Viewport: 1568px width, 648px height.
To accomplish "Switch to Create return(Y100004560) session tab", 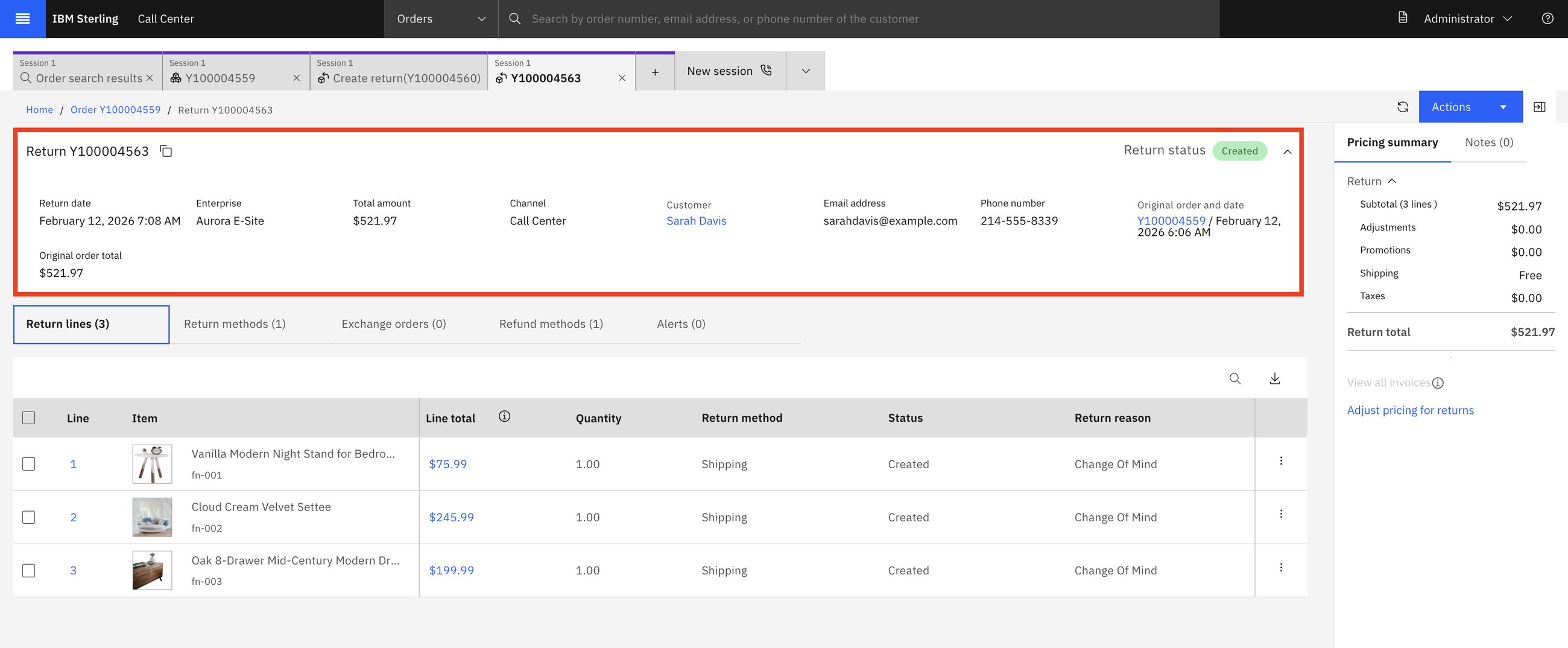I will tap(399, 72).
